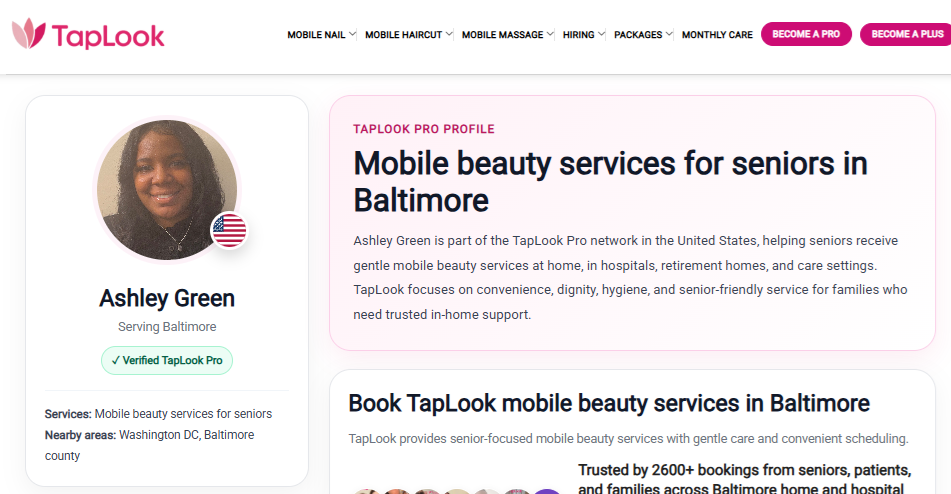Click the TapLook wordmark in the header

coord(108,36)
